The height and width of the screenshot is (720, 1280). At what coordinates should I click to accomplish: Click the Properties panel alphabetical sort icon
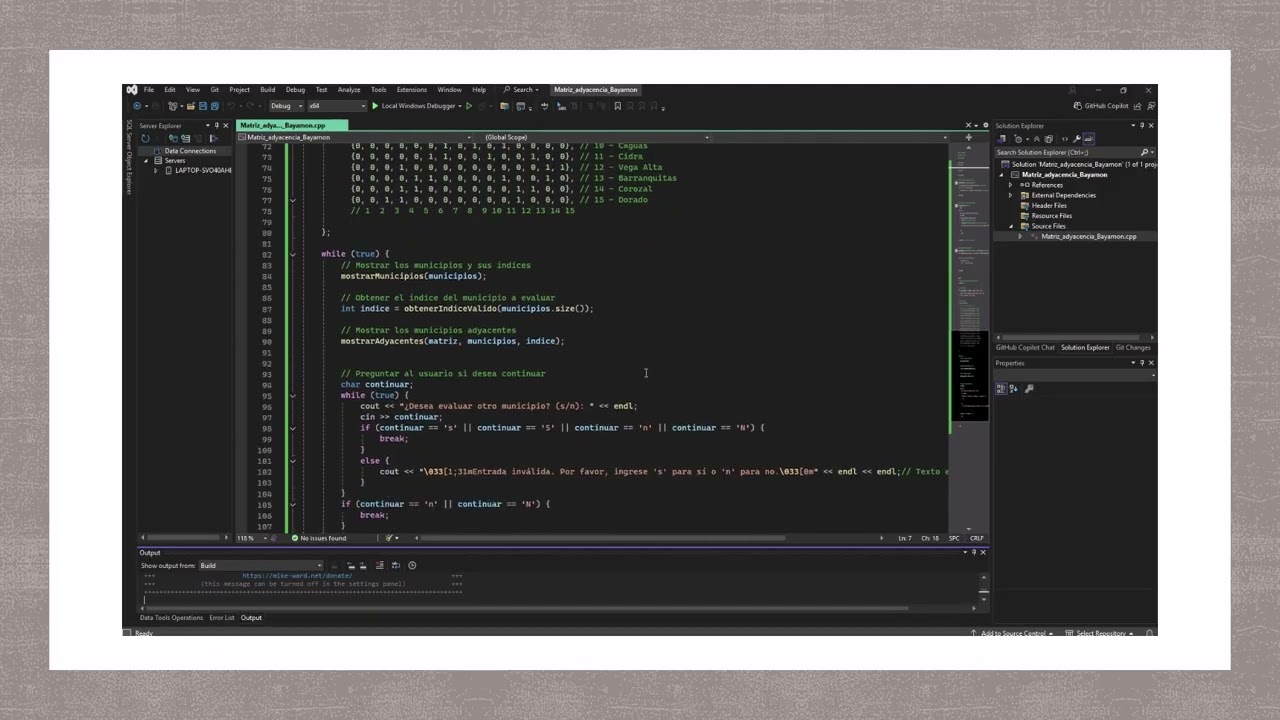pyautogui.click(x=1015, y=388)
